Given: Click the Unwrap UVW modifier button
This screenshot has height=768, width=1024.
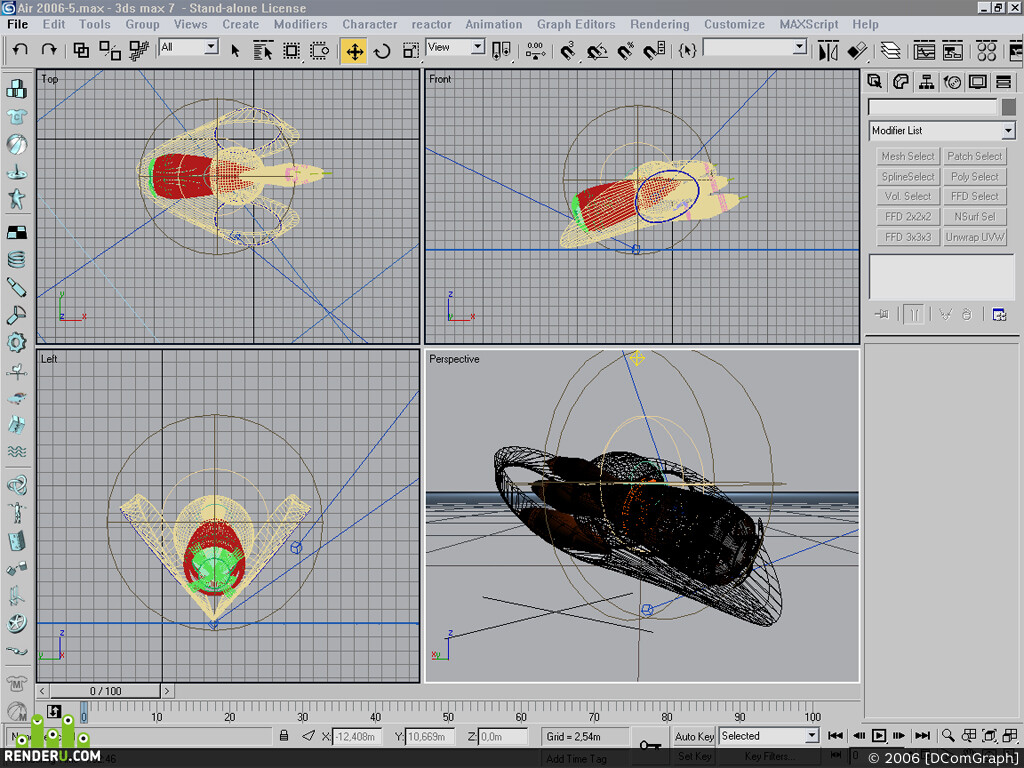Looking at the screenshot, I should coord(974,237).
